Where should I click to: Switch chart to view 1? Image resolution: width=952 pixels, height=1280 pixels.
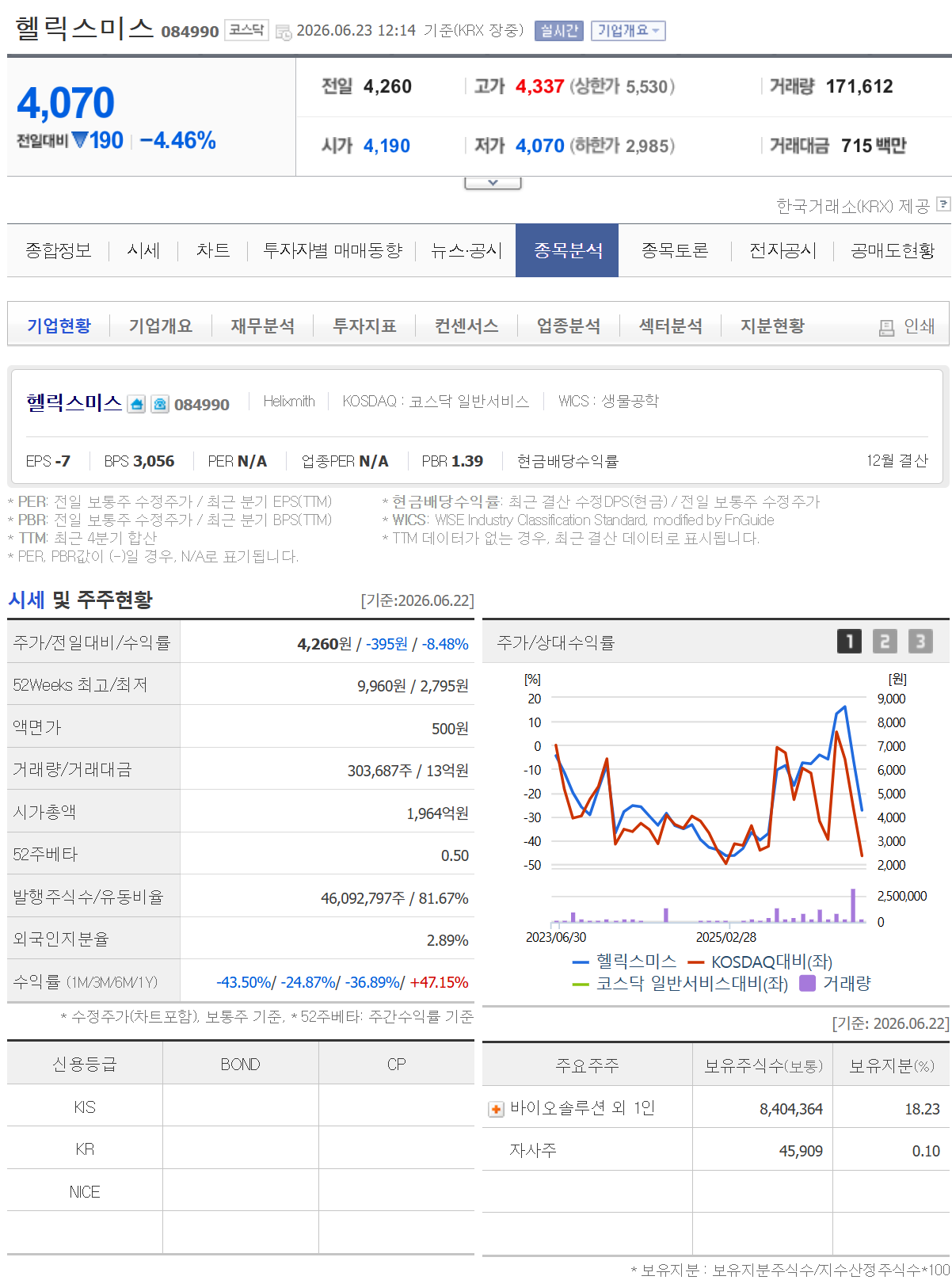(849, 641)
